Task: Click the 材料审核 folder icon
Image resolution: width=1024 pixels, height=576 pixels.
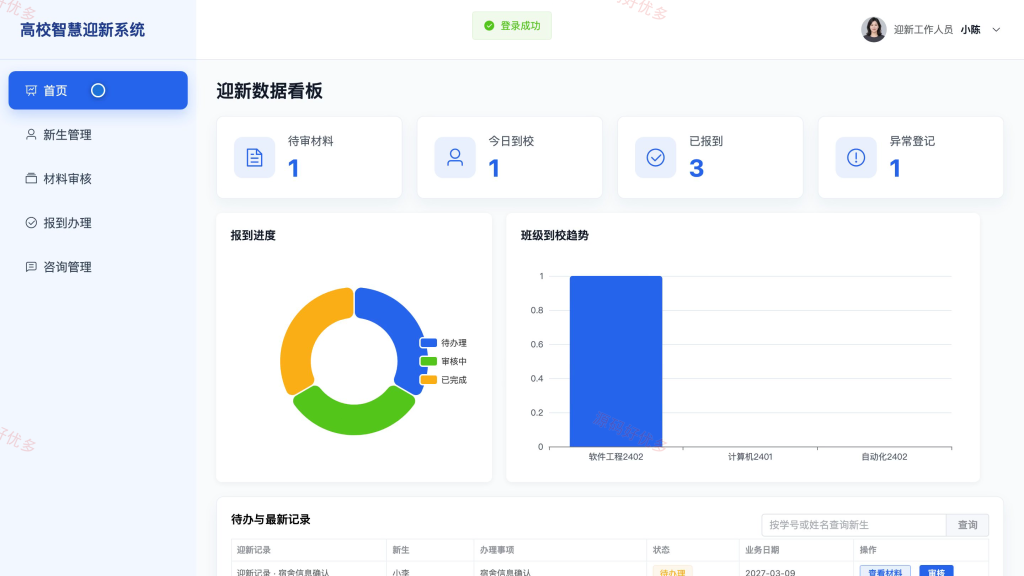Action: [31, 178]
